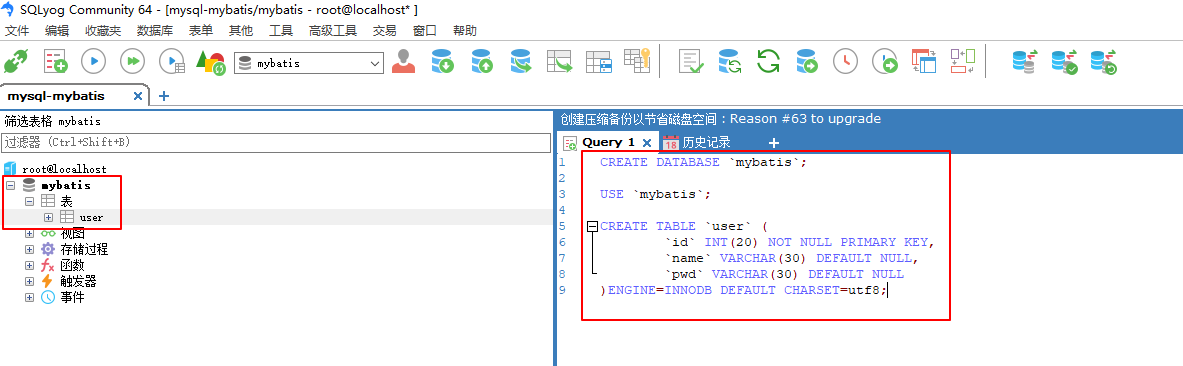
Task: Select the Query 1 tab
Action: pyautogui.click(x=608, y=142)
